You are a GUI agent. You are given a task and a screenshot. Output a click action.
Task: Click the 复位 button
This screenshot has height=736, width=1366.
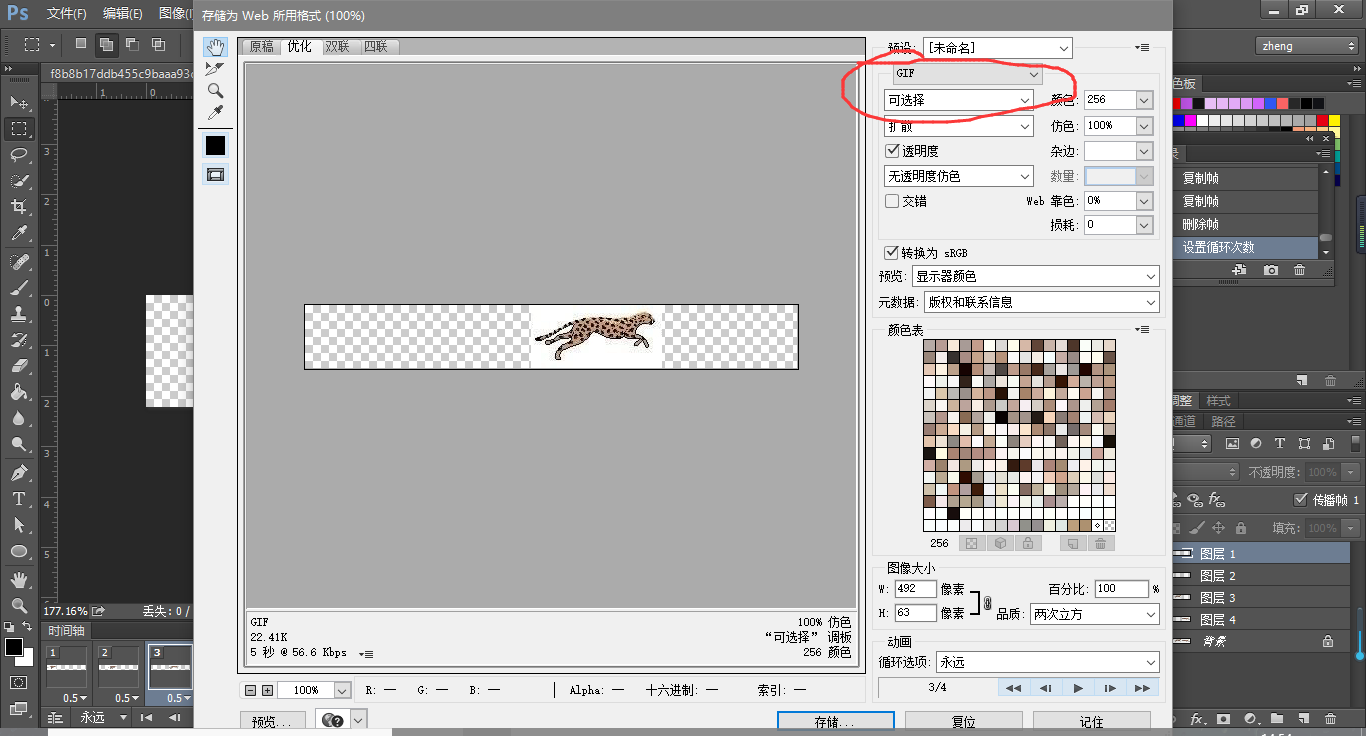963,722
